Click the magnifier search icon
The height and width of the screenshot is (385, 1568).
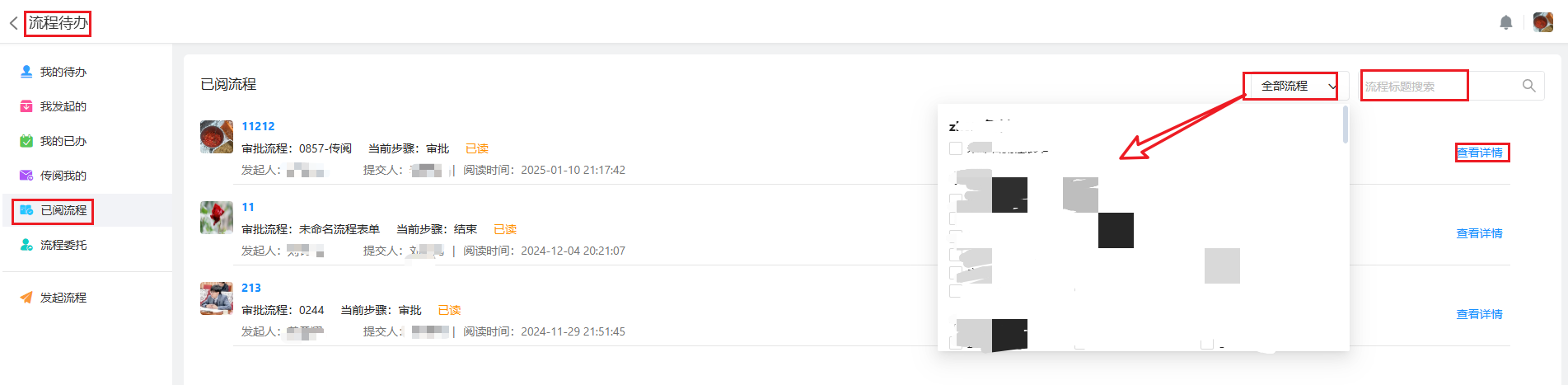click(x=1528, y=86)
